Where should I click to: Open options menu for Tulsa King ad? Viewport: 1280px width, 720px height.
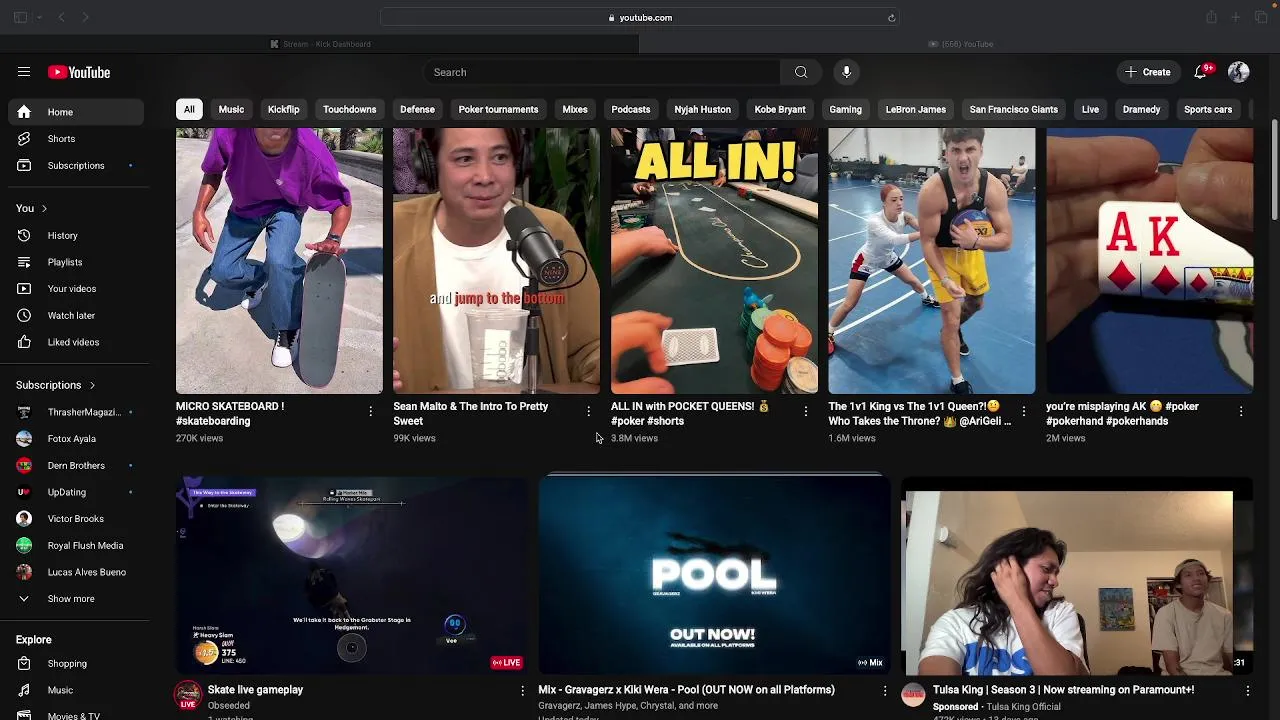coord(1247,691)
